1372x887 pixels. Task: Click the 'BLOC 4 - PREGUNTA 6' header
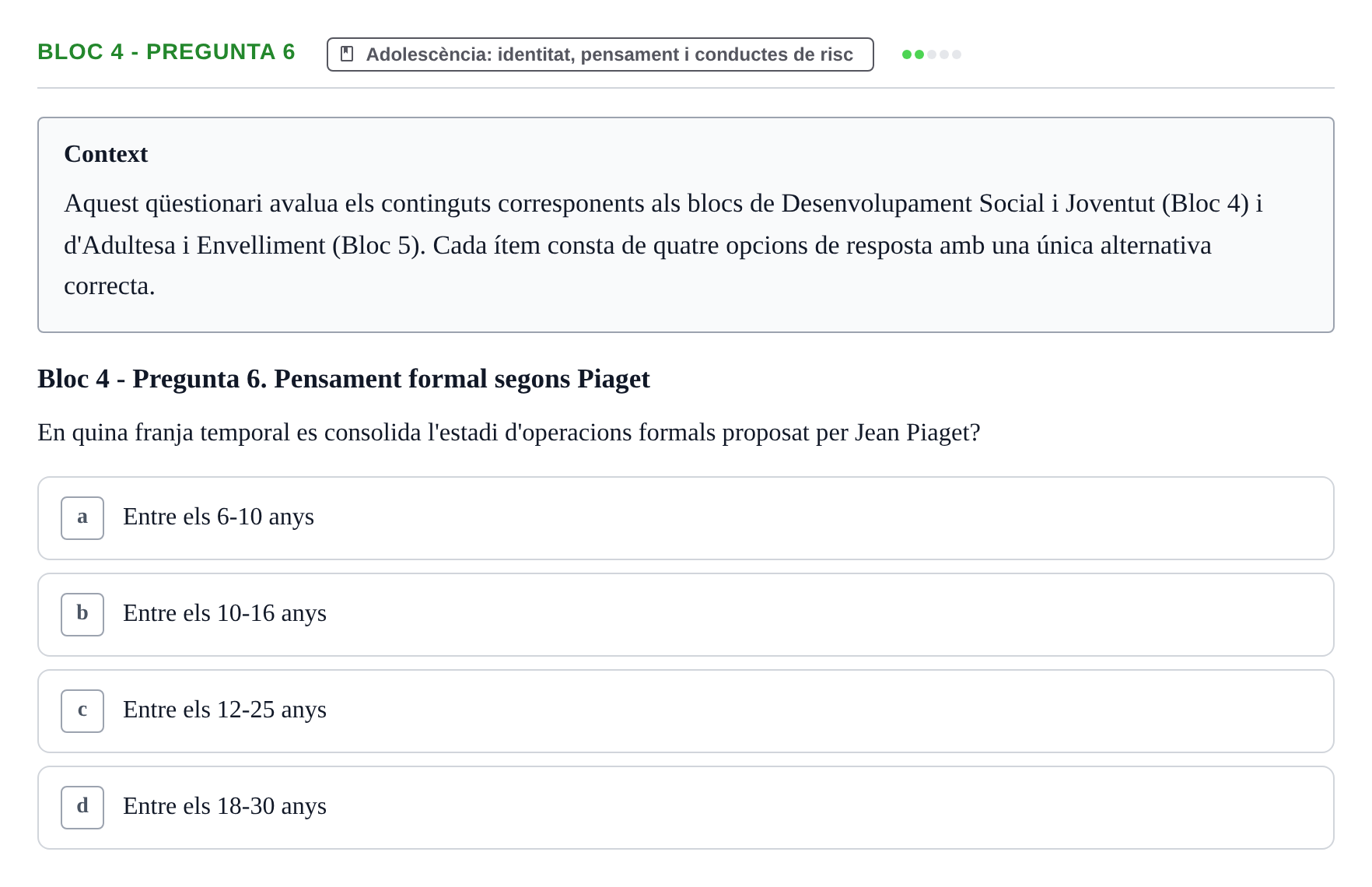166,52
